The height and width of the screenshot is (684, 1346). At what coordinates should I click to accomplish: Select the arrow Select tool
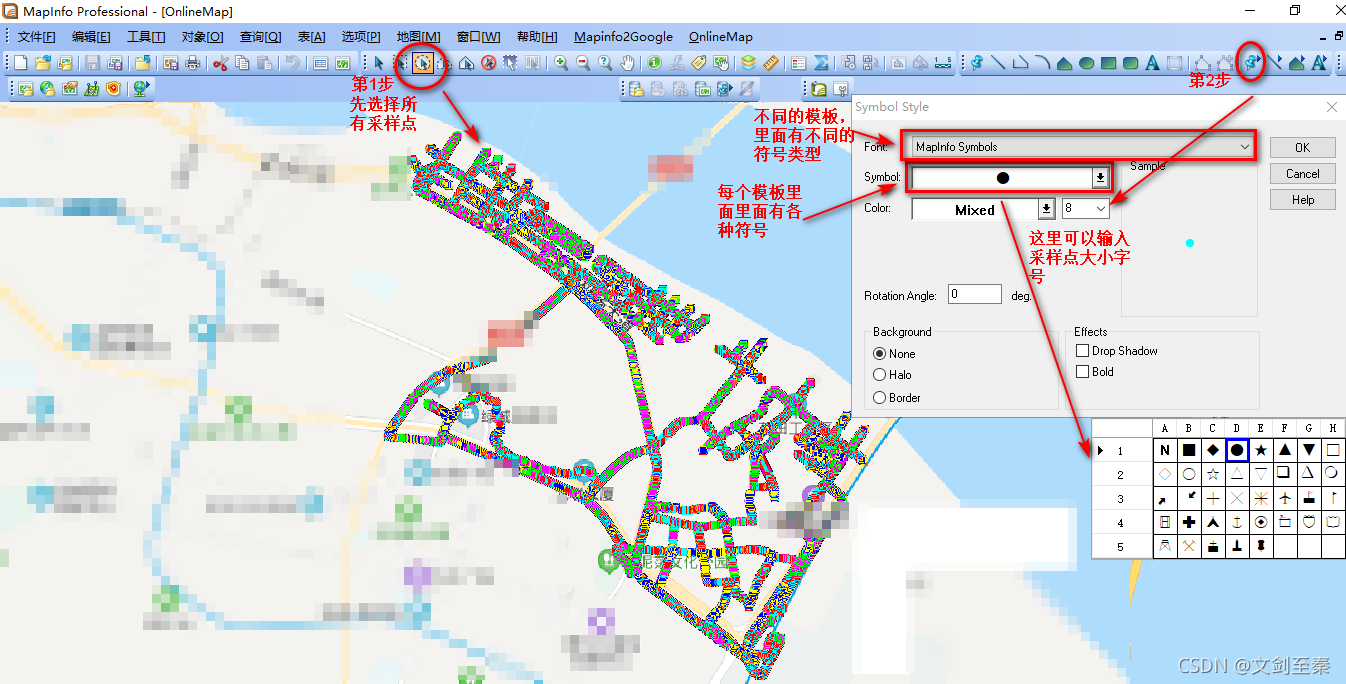(378, 62)
